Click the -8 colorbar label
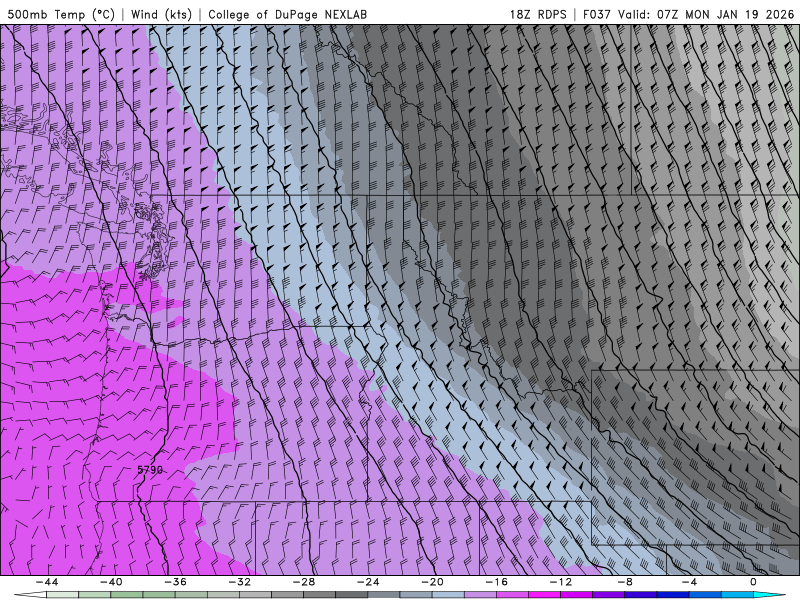Viewport: 800px width, 600px height. click(x=624, y=582)
